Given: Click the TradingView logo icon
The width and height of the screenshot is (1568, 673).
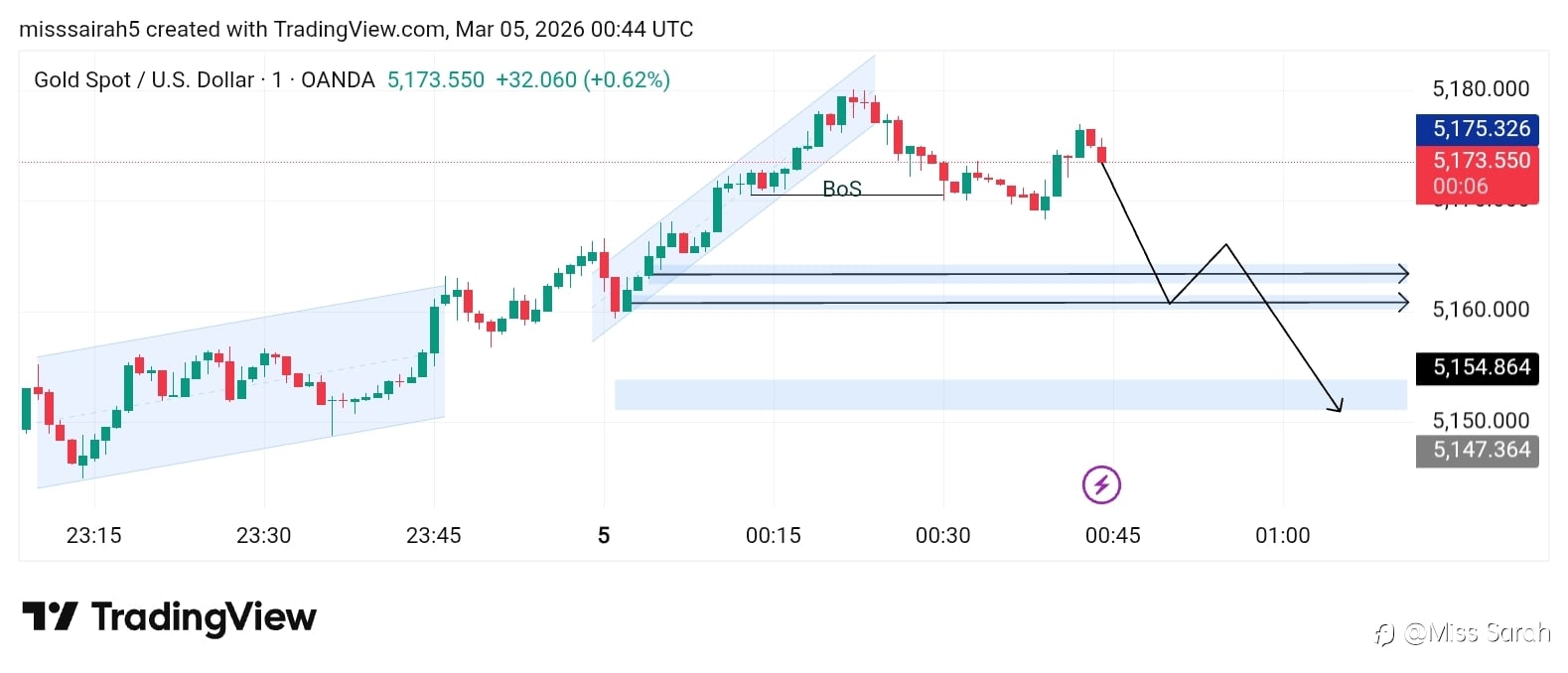Looking at the screenshot, I should (x=49, y=616).
